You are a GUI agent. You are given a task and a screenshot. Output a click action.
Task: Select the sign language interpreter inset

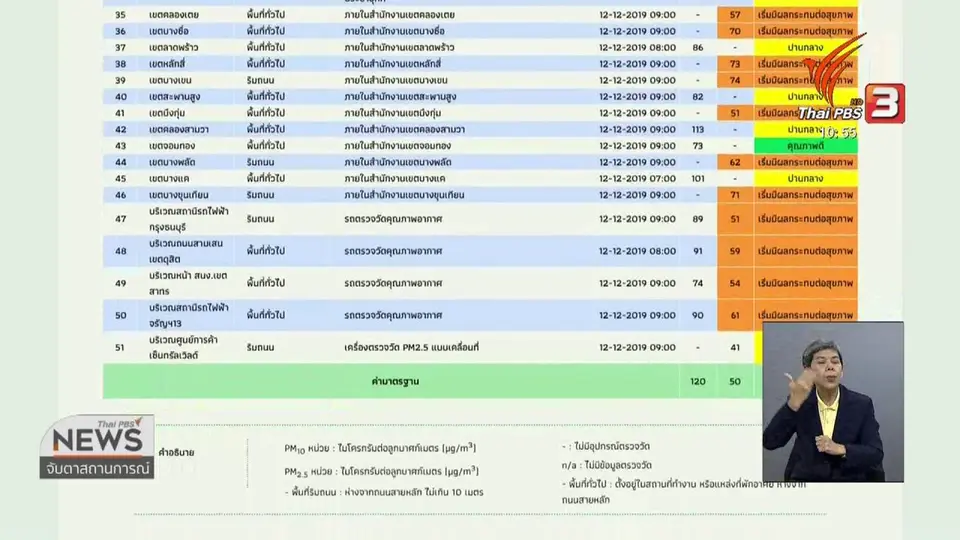pos(833,402)
